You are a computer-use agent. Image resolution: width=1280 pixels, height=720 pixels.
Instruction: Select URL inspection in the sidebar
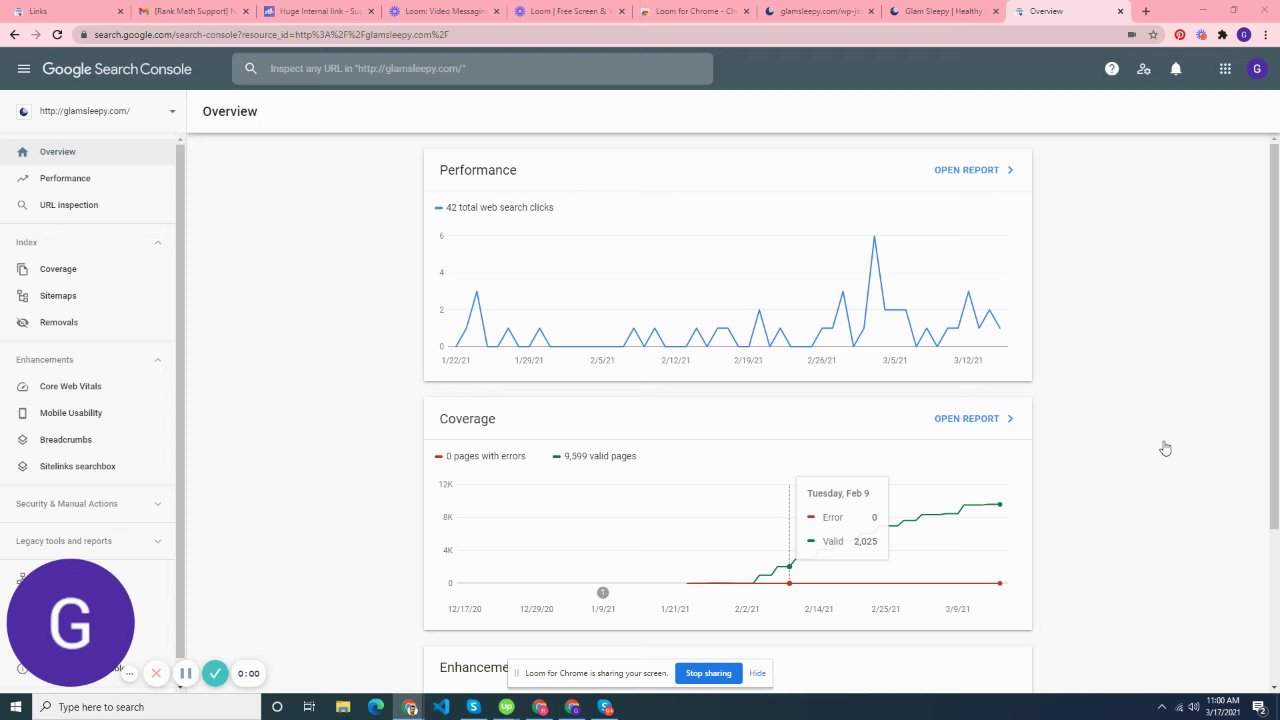point(88,205)
